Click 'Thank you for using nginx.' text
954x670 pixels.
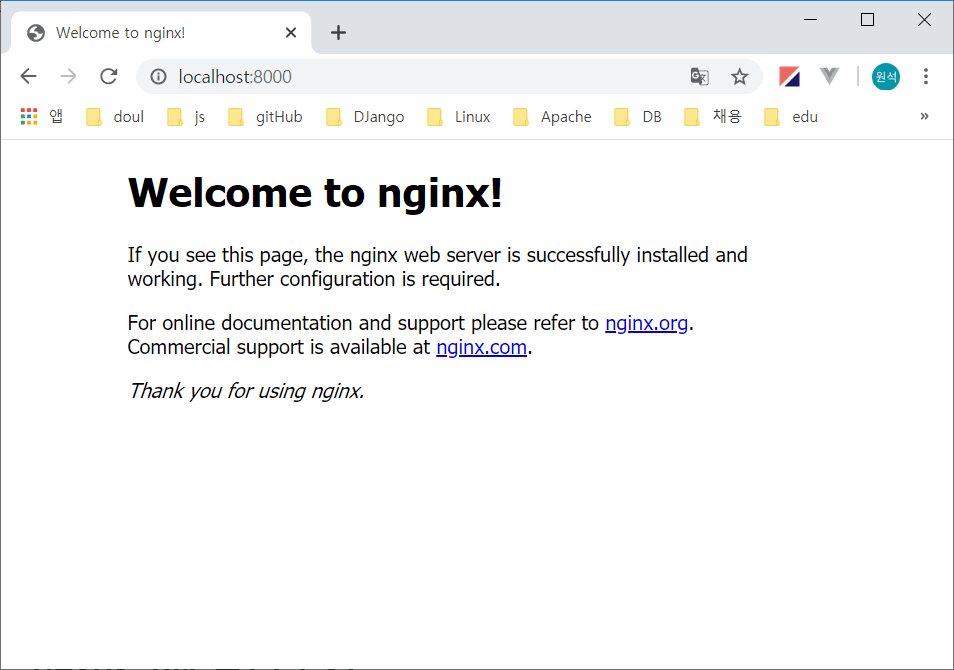coord(246,391)
